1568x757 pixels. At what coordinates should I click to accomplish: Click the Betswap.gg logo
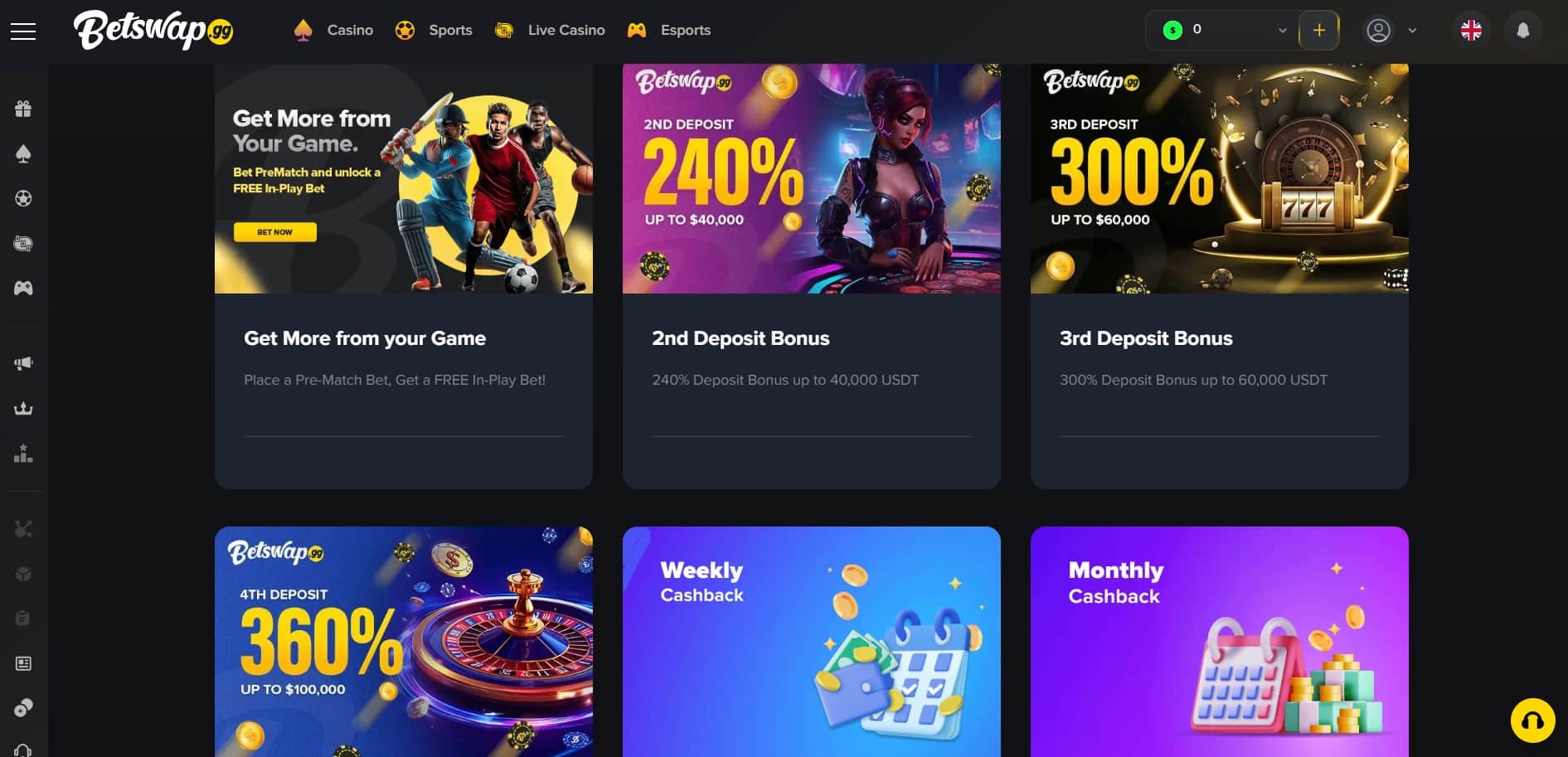(153, 31)
